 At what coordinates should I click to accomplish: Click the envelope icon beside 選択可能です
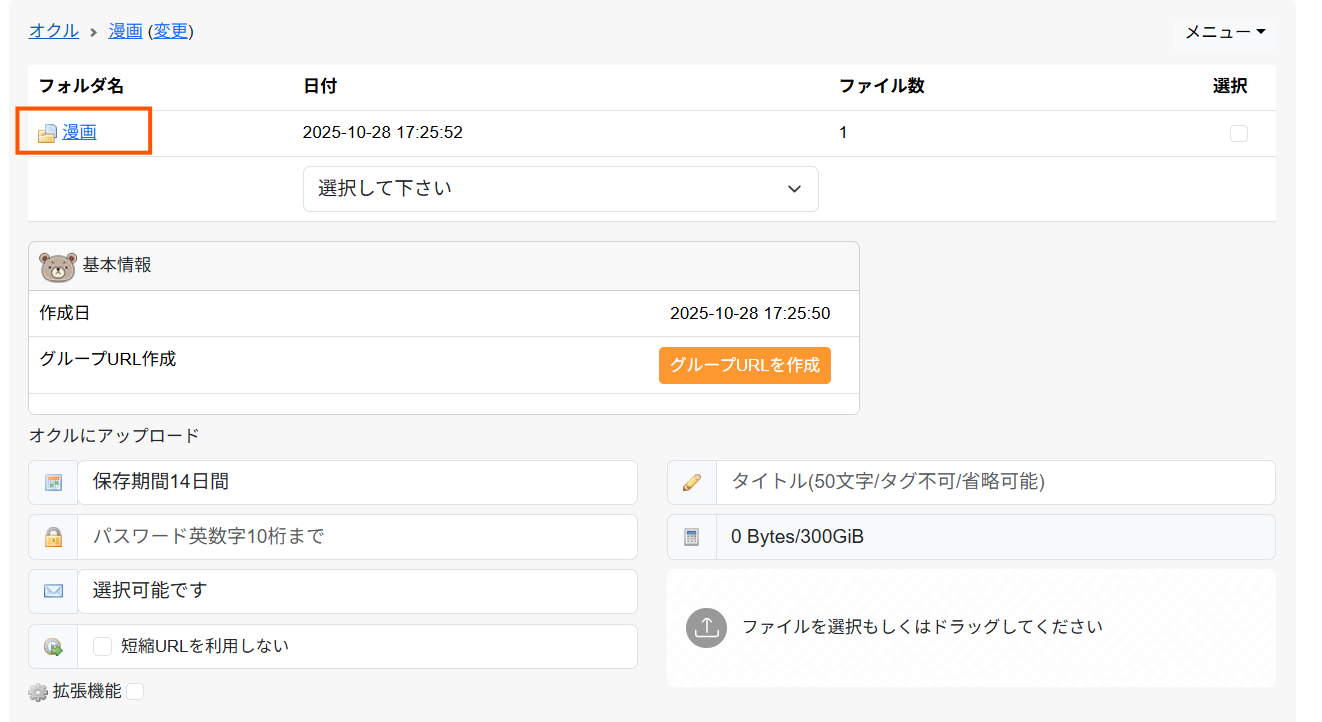click(53, 592)
